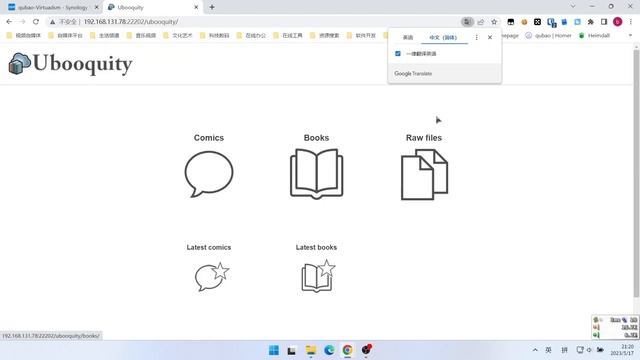Close the Google Translate popup
This screenshot has width=640, height=360.
click(490, 37)
